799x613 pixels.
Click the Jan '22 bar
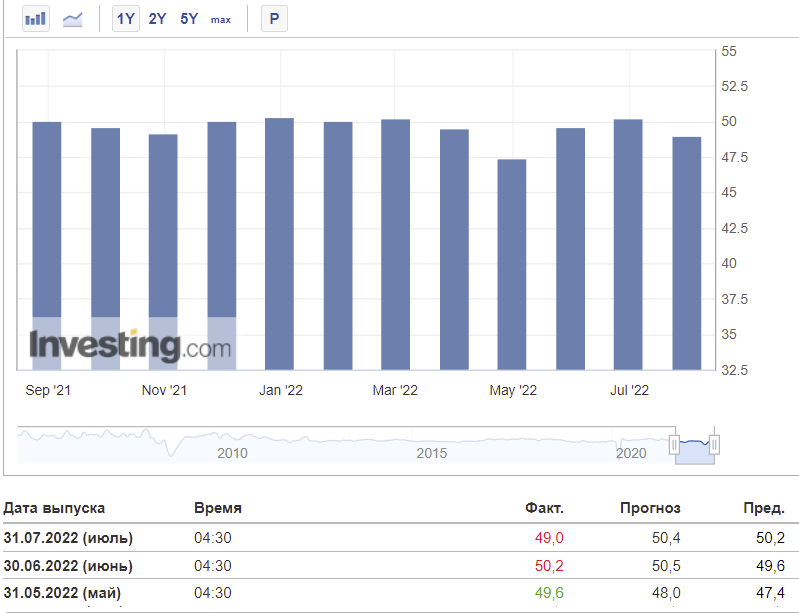(x=279, y=244)
